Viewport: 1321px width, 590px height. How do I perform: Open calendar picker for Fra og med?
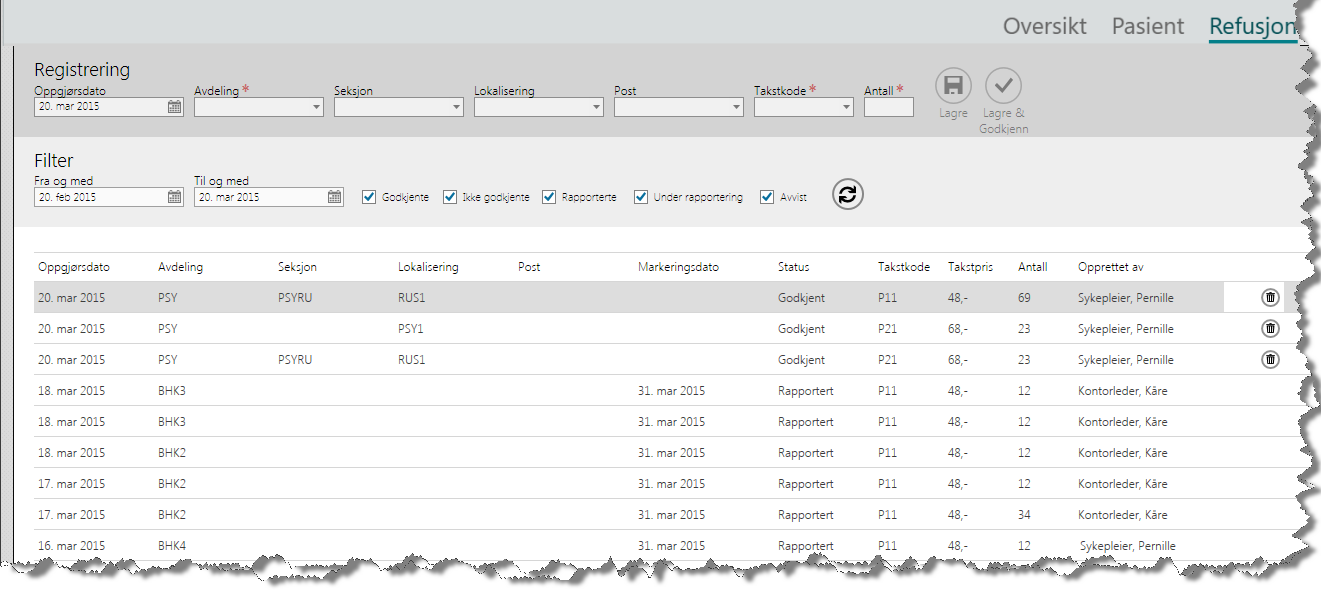click(x=174, y=198)
